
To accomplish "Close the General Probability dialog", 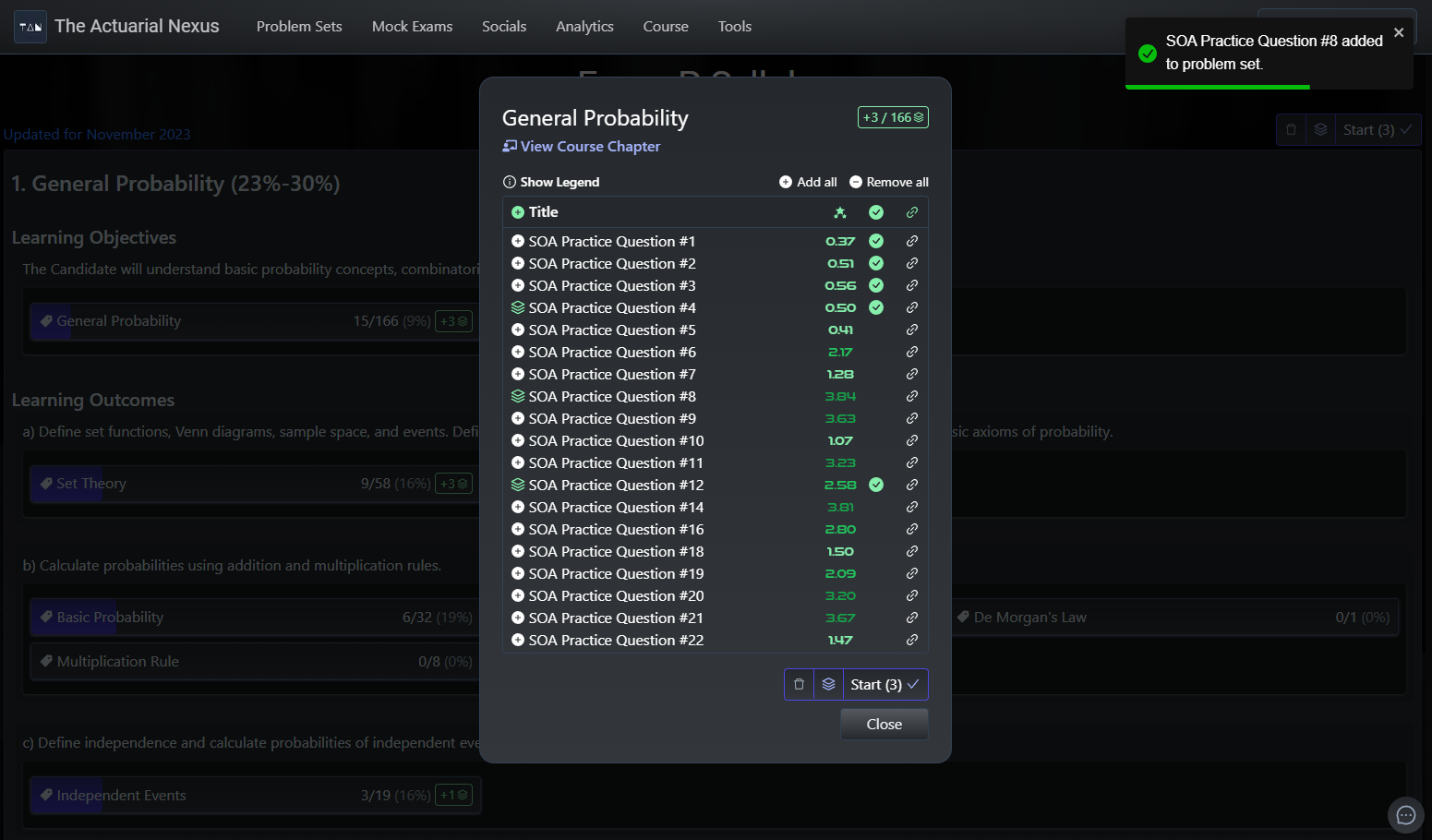I will click(884, 725).
